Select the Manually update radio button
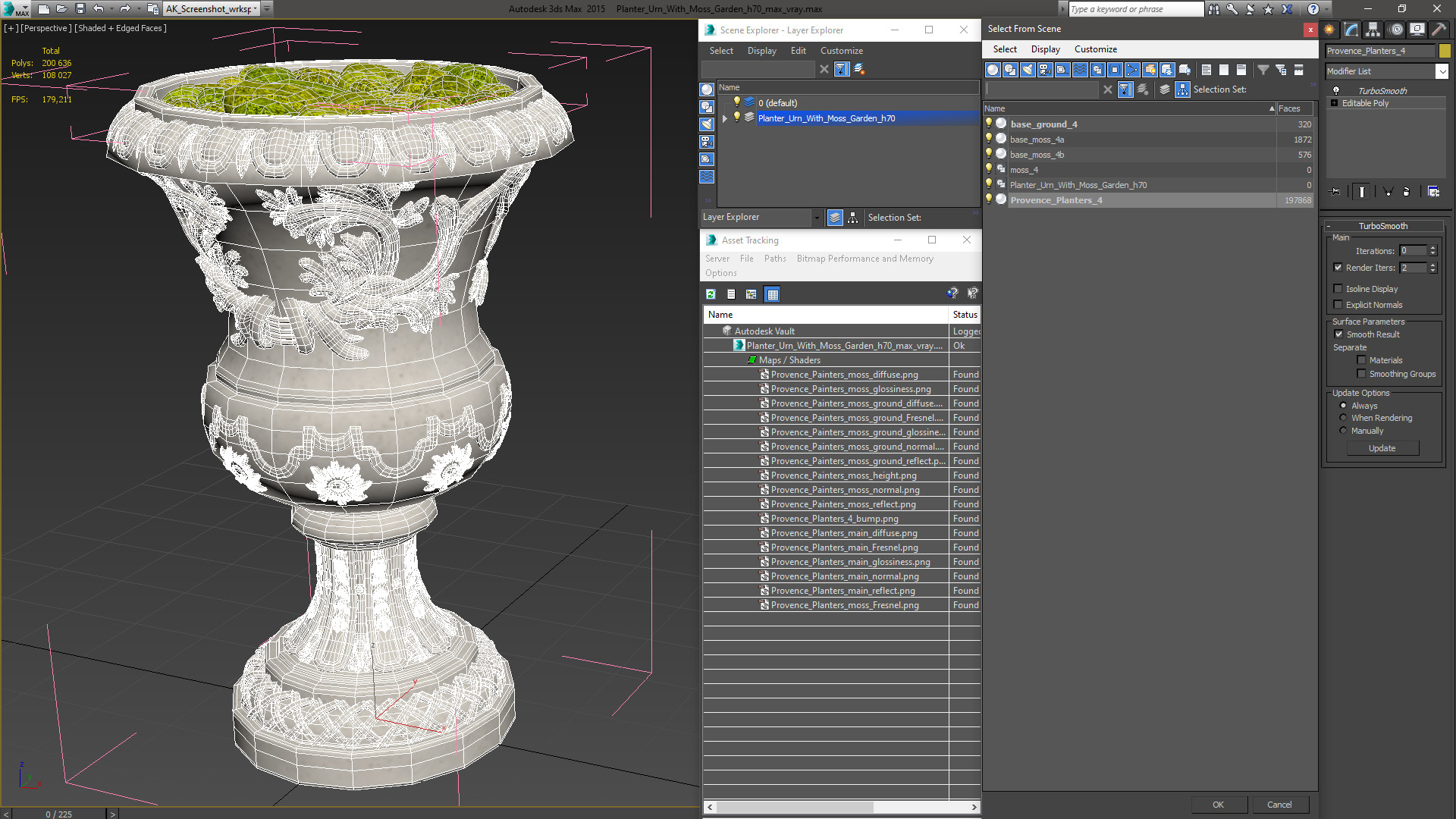Viewport: 1456px width, 819px height. 1343,431
